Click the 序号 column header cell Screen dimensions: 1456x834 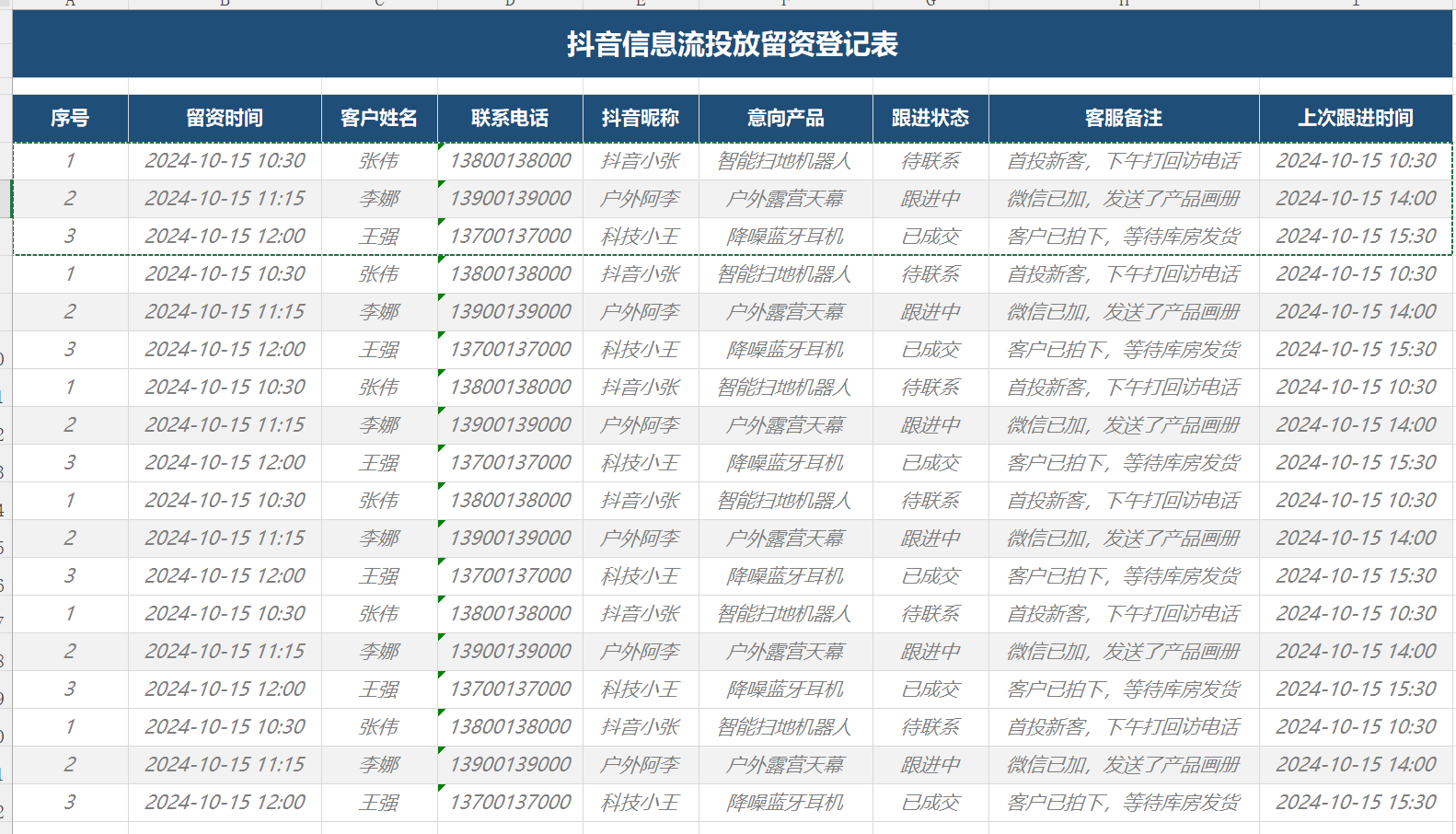point(70,118)
